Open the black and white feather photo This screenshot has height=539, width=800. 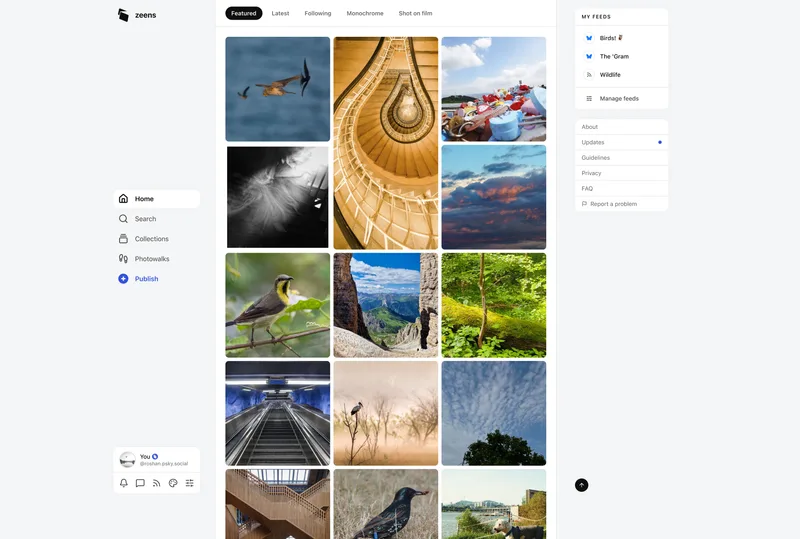point(278,197)
